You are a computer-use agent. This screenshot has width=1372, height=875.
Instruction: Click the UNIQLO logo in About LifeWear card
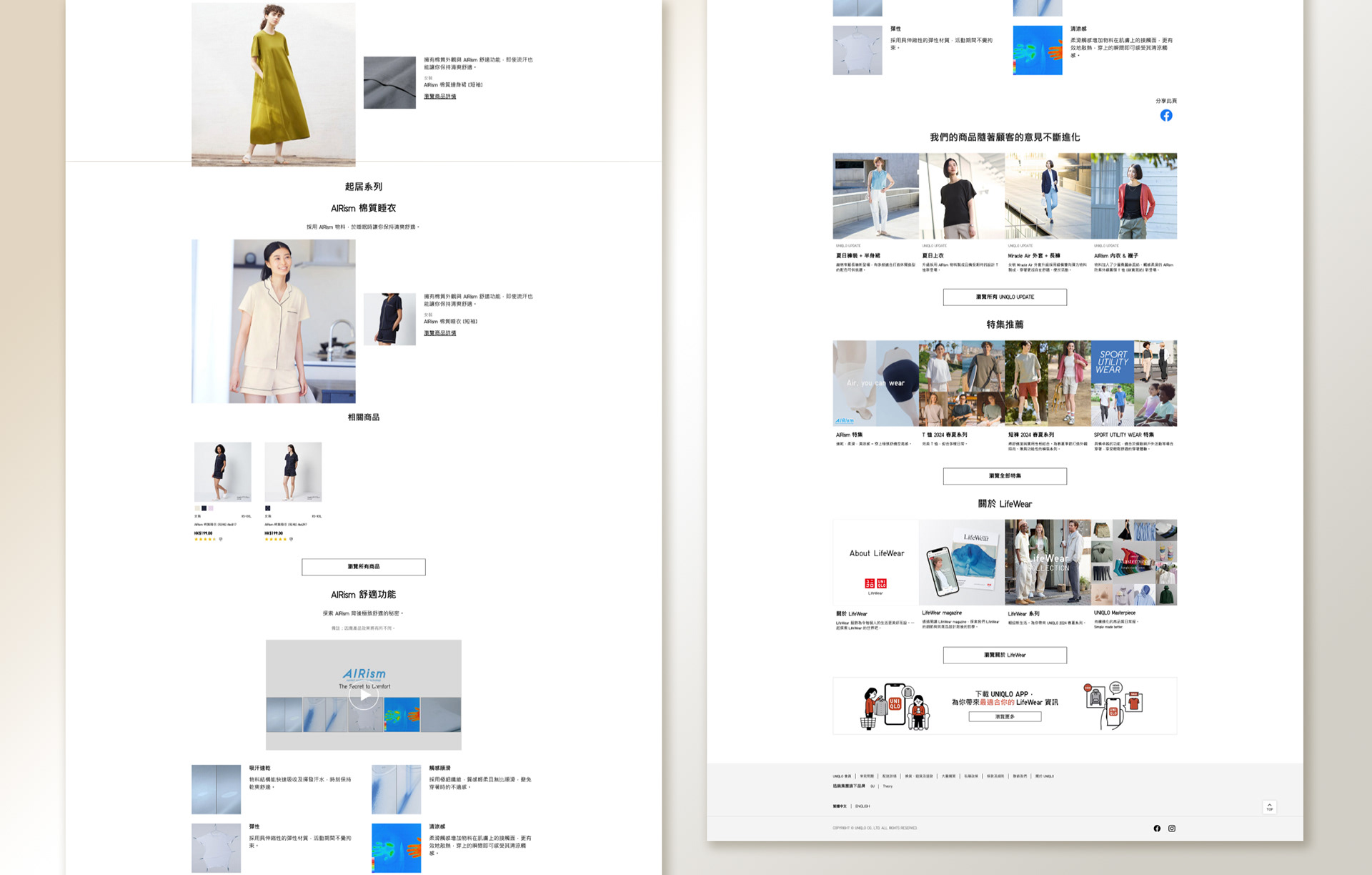pos(875,585)
